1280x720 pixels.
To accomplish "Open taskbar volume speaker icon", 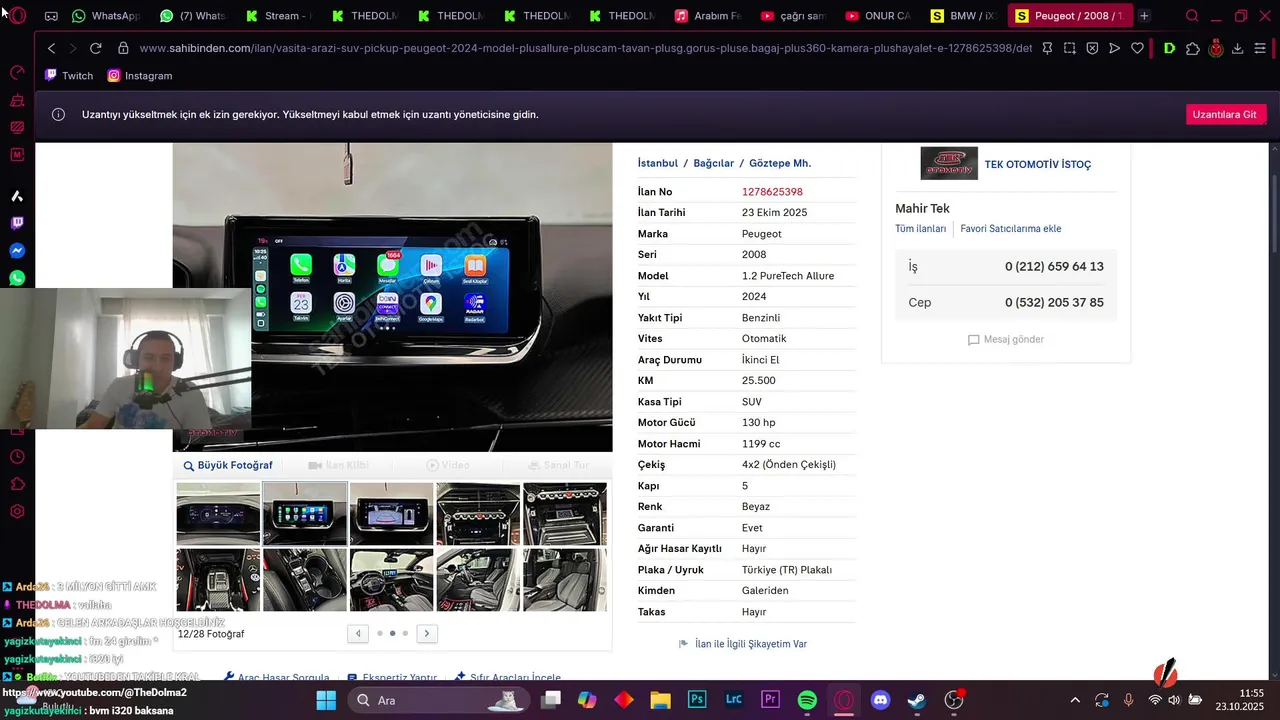I will (x=1174, y=700).
